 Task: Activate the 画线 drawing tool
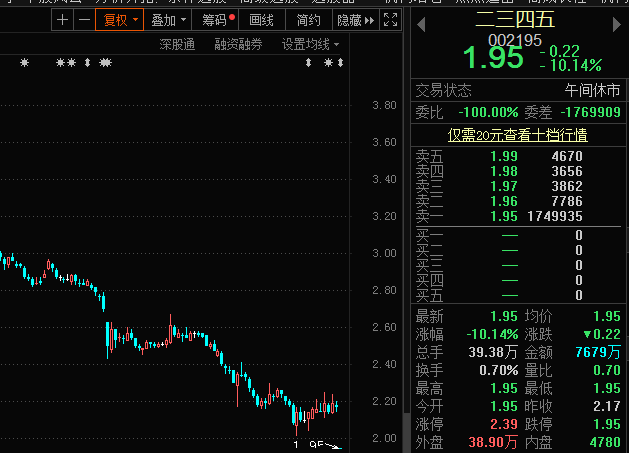click(261, 20)
